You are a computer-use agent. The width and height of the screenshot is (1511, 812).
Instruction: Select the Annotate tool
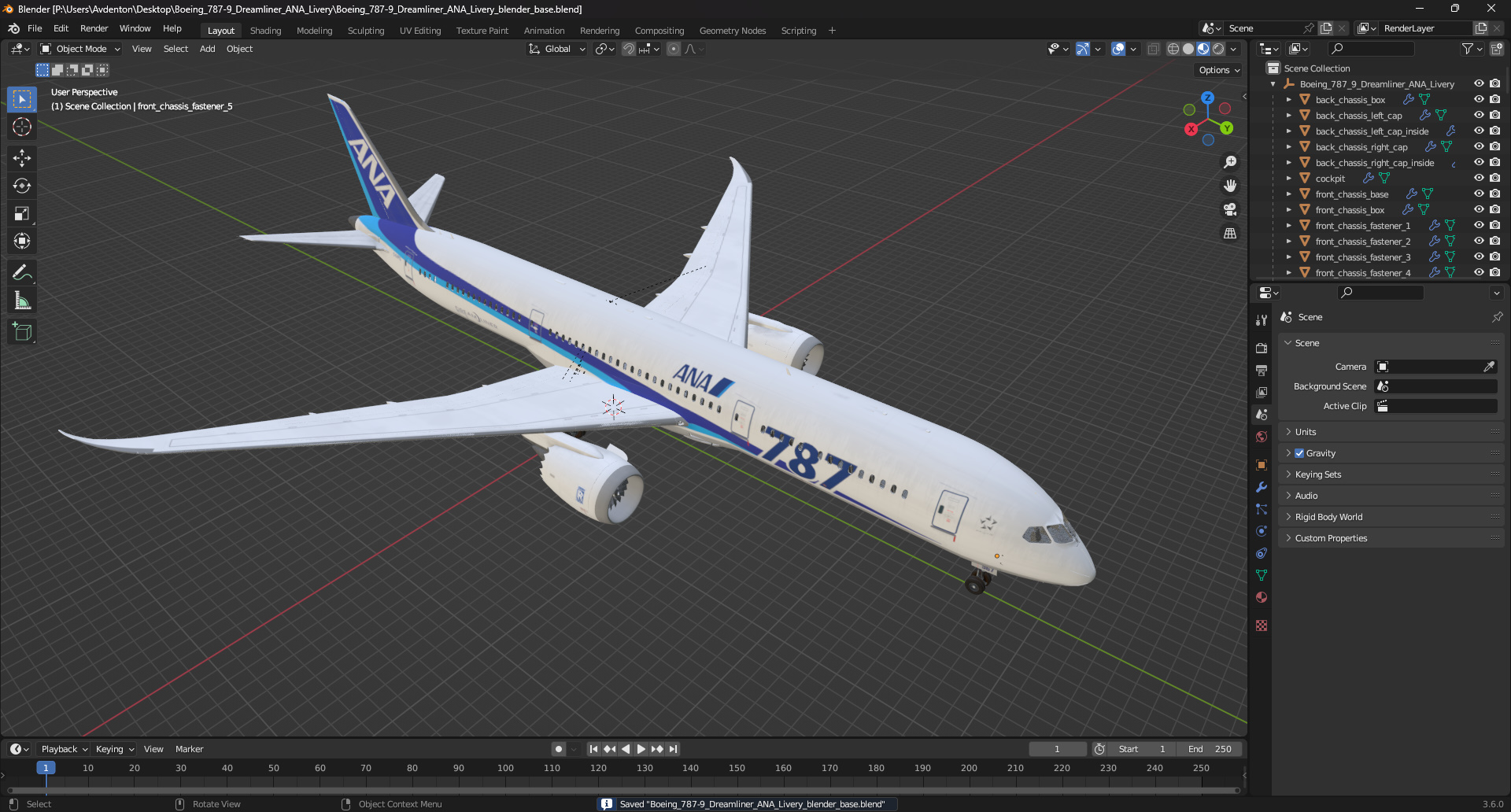(22, 272)
